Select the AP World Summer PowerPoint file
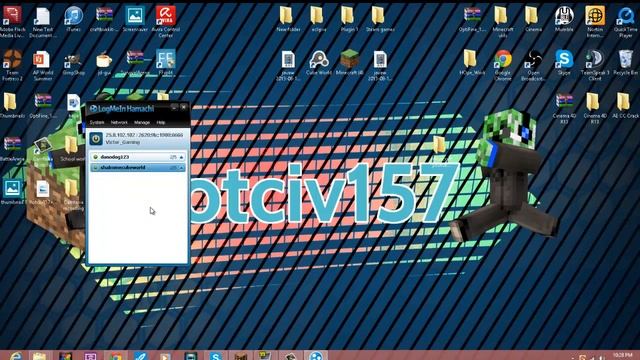Screen dimensions: 640x360 point(42,65)
